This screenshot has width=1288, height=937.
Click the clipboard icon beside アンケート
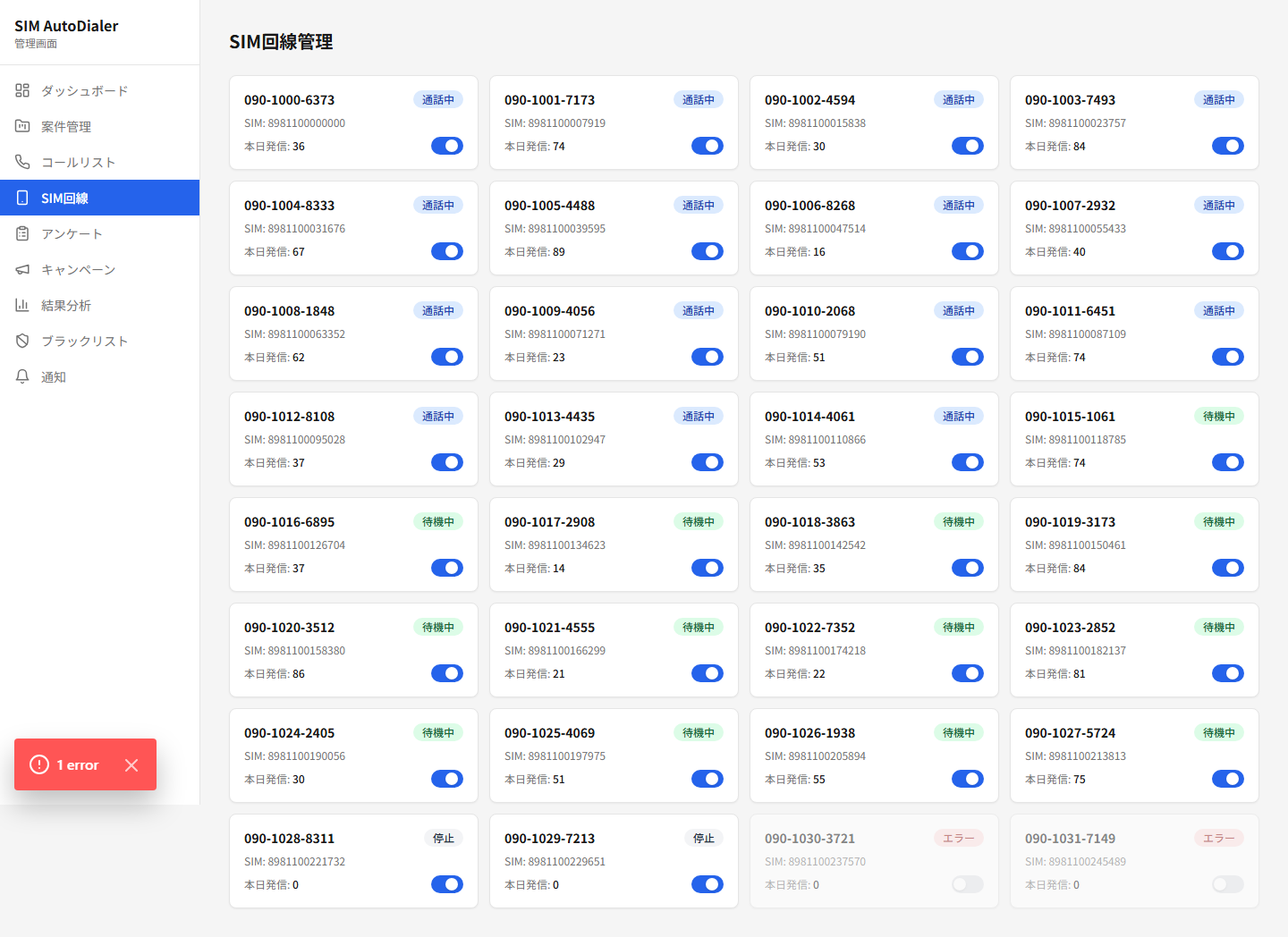pyautogui.click(x=22, y=233)
